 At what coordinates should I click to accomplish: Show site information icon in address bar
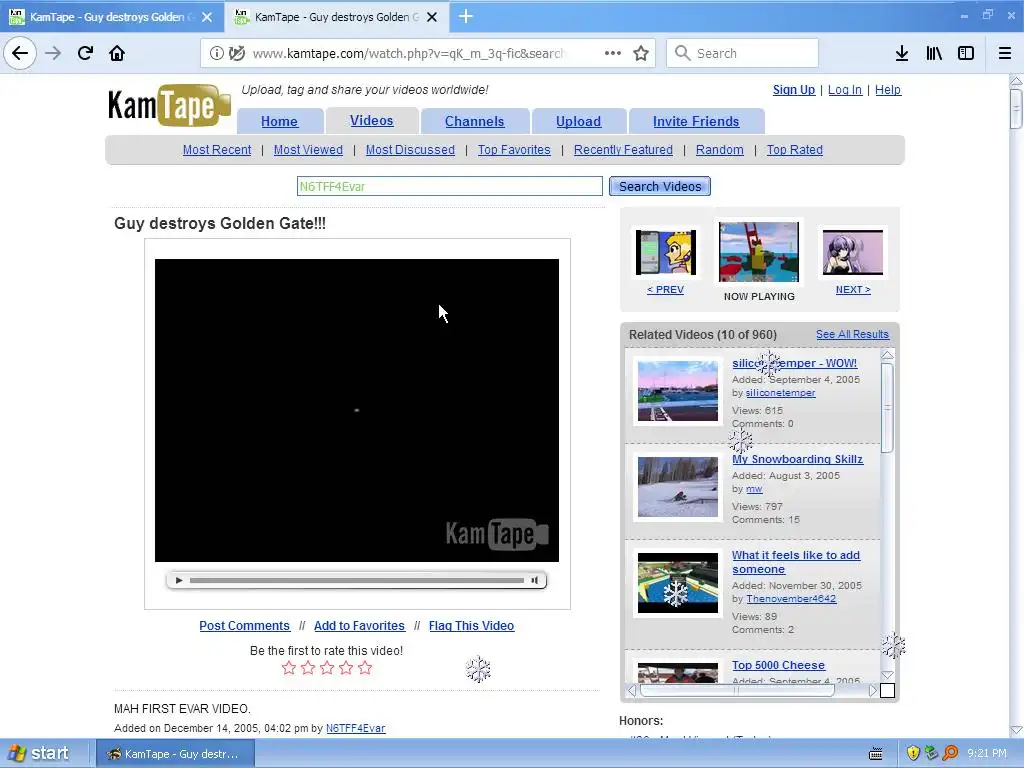point(216,53)
